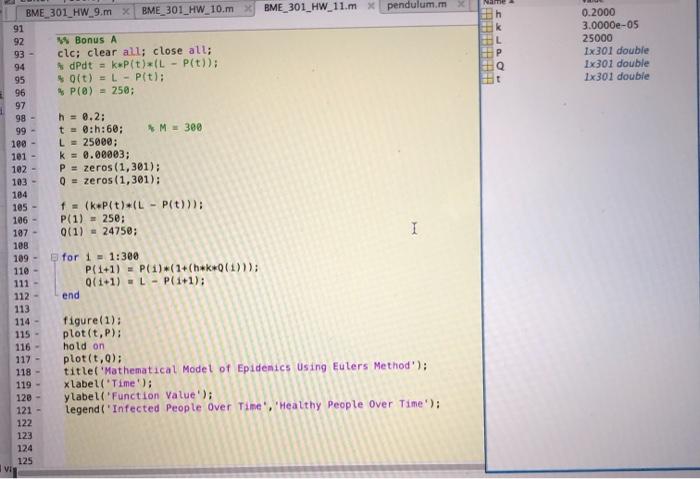Image resolution: width=700 pixels, height=479 pixels.
Task: Switch to the BME_301_HW_10.m tab
Action: (x=188, y=9)
